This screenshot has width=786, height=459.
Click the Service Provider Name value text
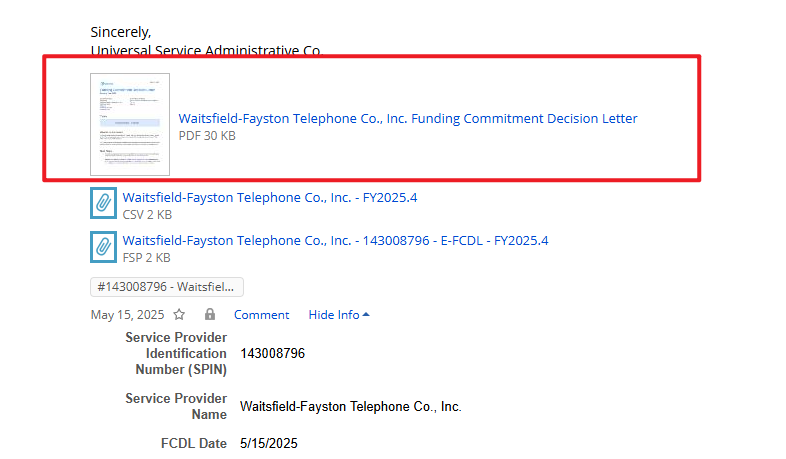350,407
